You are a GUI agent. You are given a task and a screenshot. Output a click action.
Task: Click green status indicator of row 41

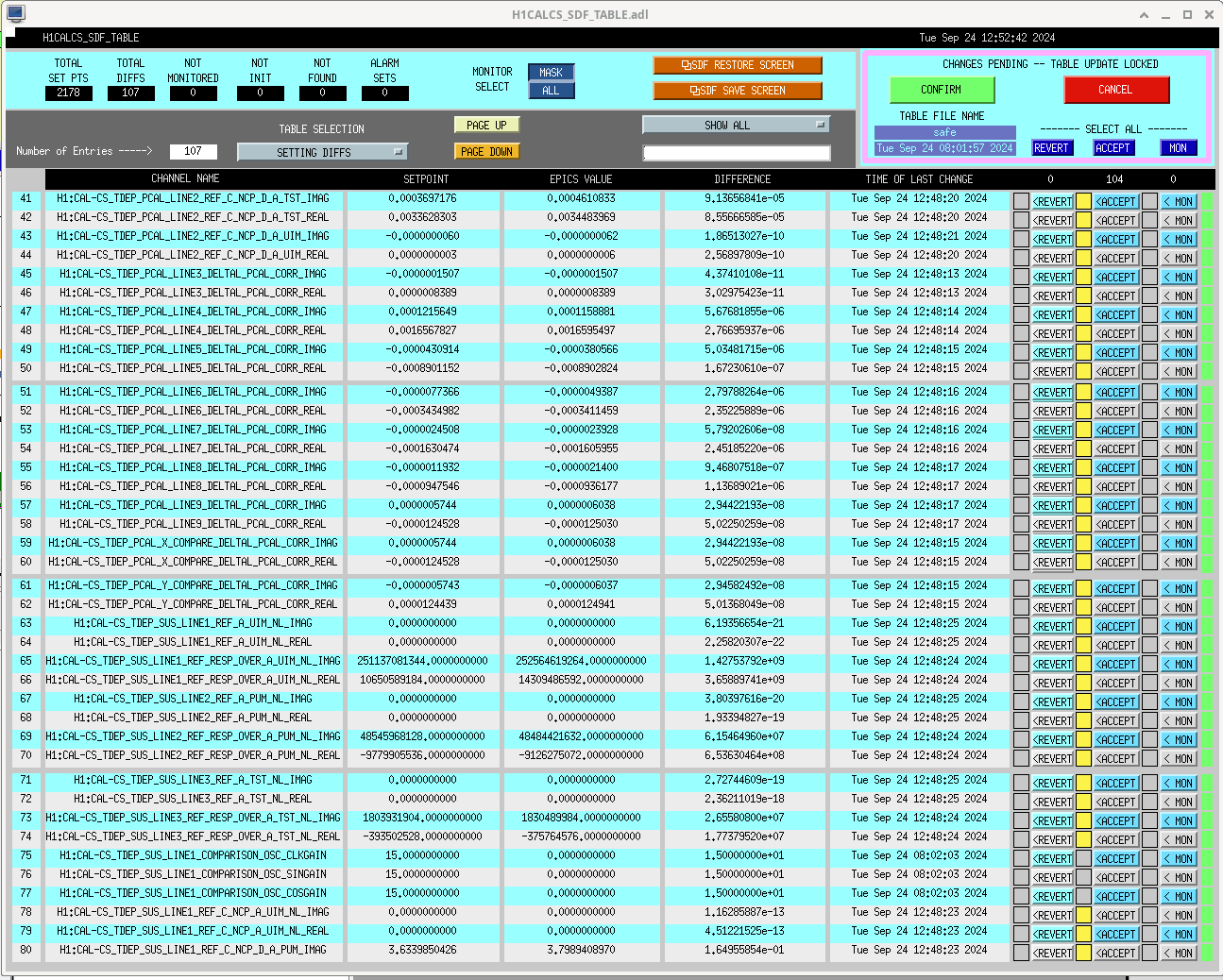(x=1206, y=201)
